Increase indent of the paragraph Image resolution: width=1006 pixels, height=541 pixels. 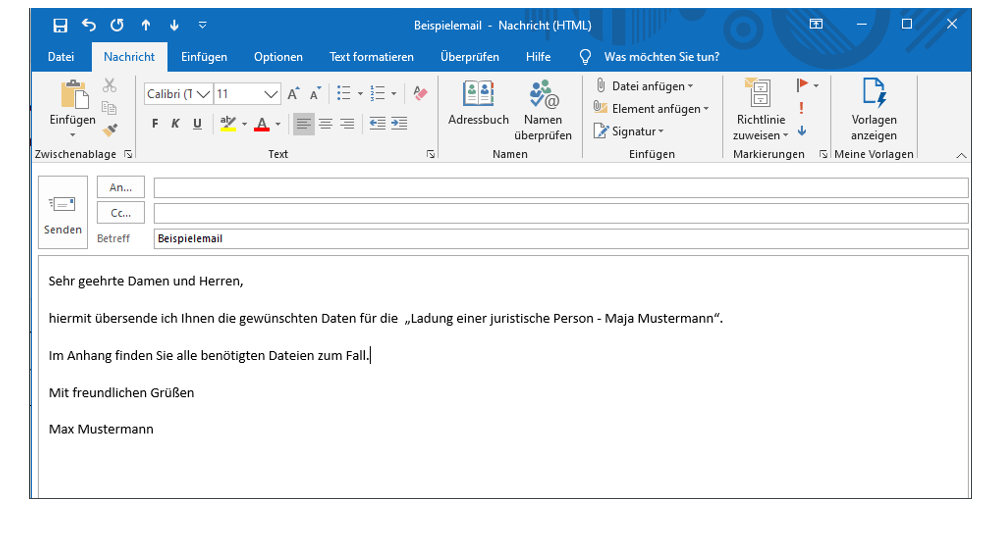pyautogui.click(x=399, y=124)
